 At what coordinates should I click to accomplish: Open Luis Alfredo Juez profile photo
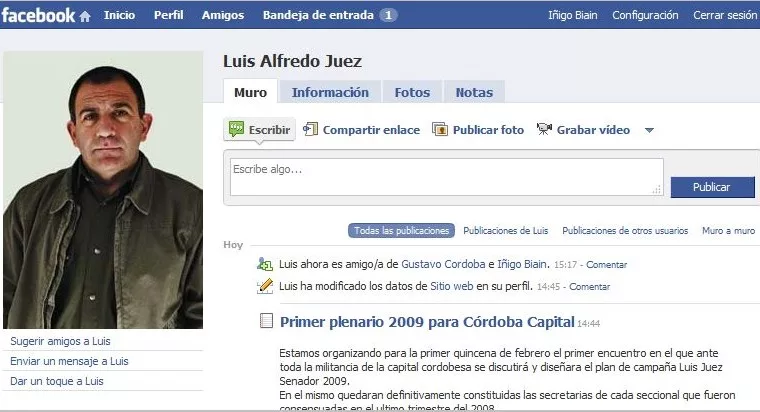[x=103, y=190]
